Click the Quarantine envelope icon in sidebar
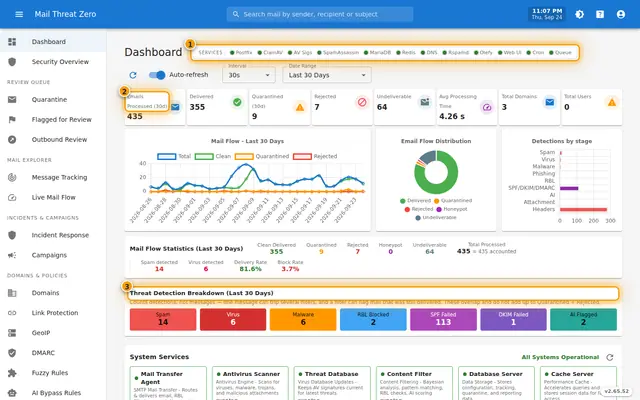This screenshot has width=640, height=400. (x=12, y=100)
